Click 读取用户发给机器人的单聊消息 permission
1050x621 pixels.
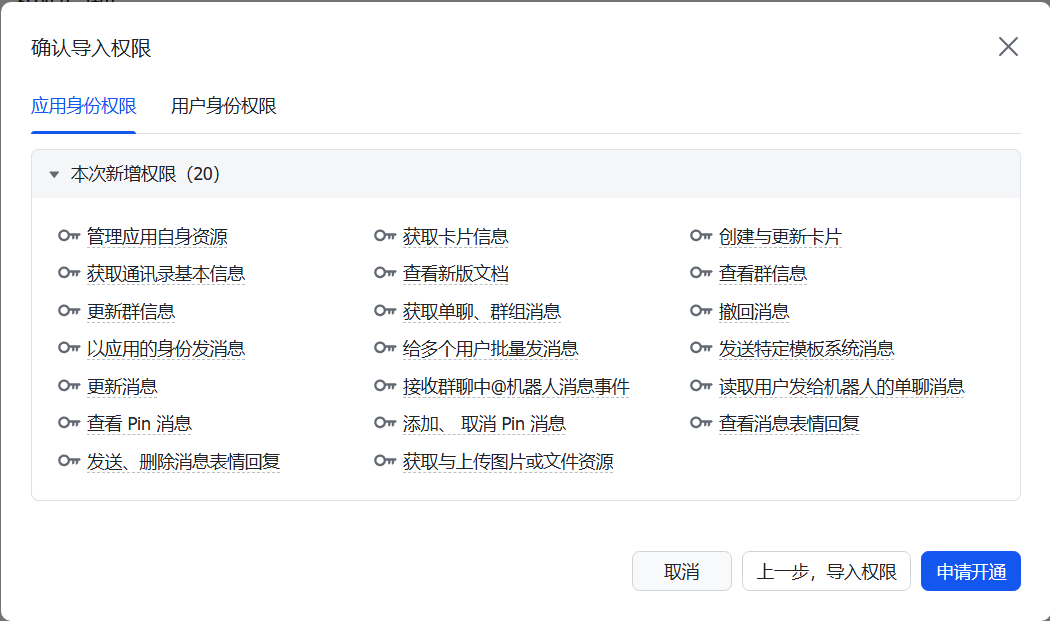[x=841, y=386]
